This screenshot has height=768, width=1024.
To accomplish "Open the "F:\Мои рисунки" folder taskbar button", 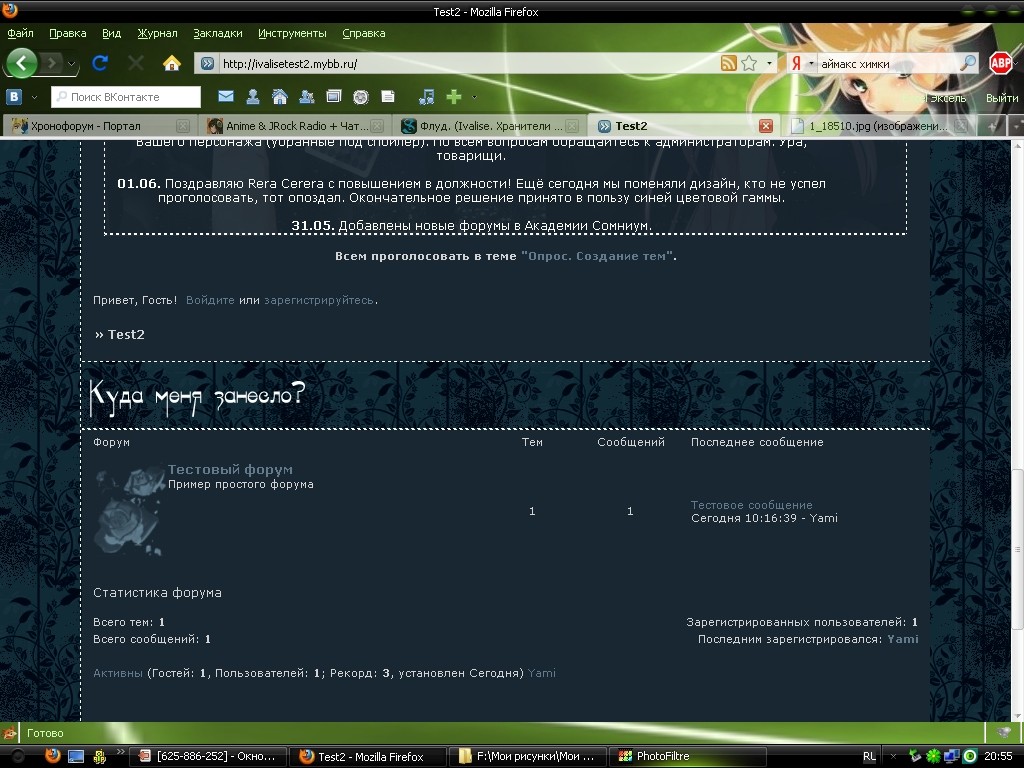I will coord(527,756).
